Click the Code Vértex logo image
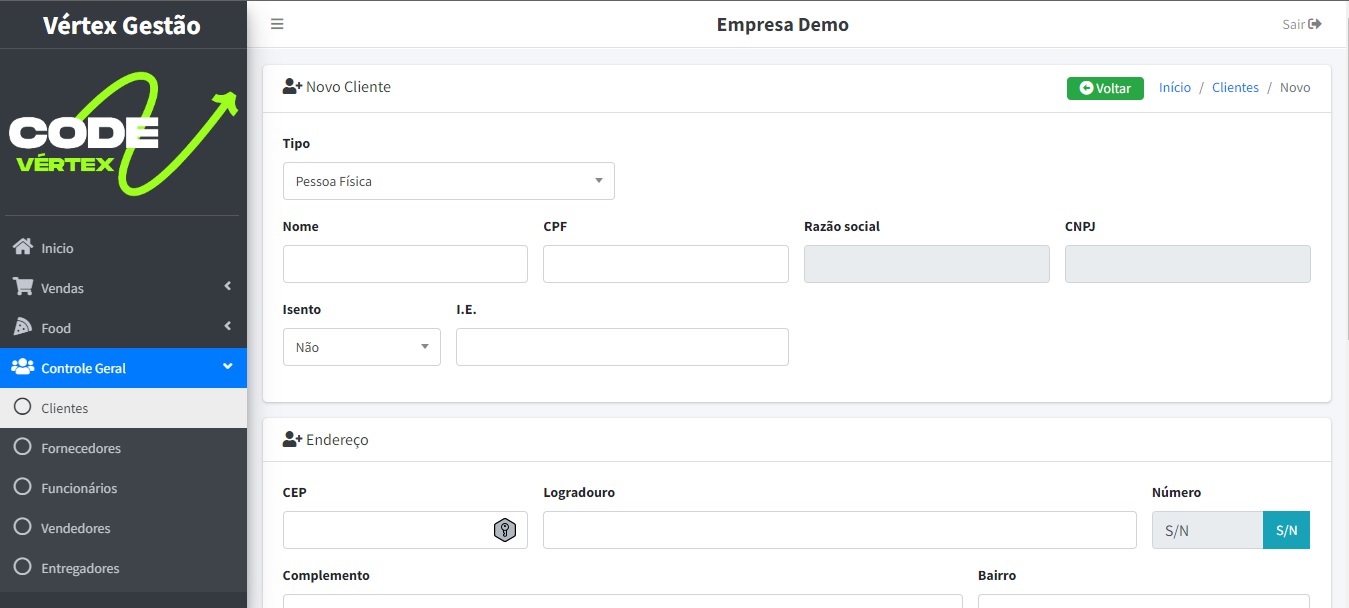 (123, 133)
